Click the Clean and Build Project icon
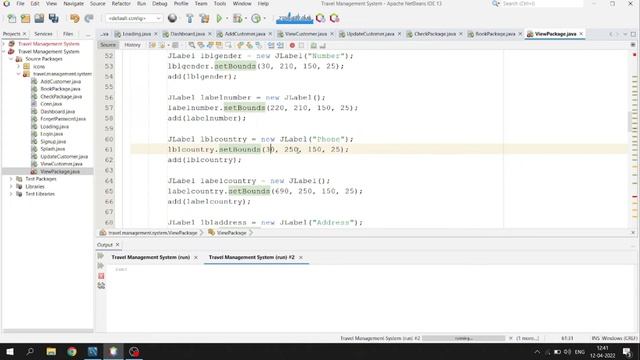Image resolution: width=640 pixels, height=360 pixels. click(204, 18)
